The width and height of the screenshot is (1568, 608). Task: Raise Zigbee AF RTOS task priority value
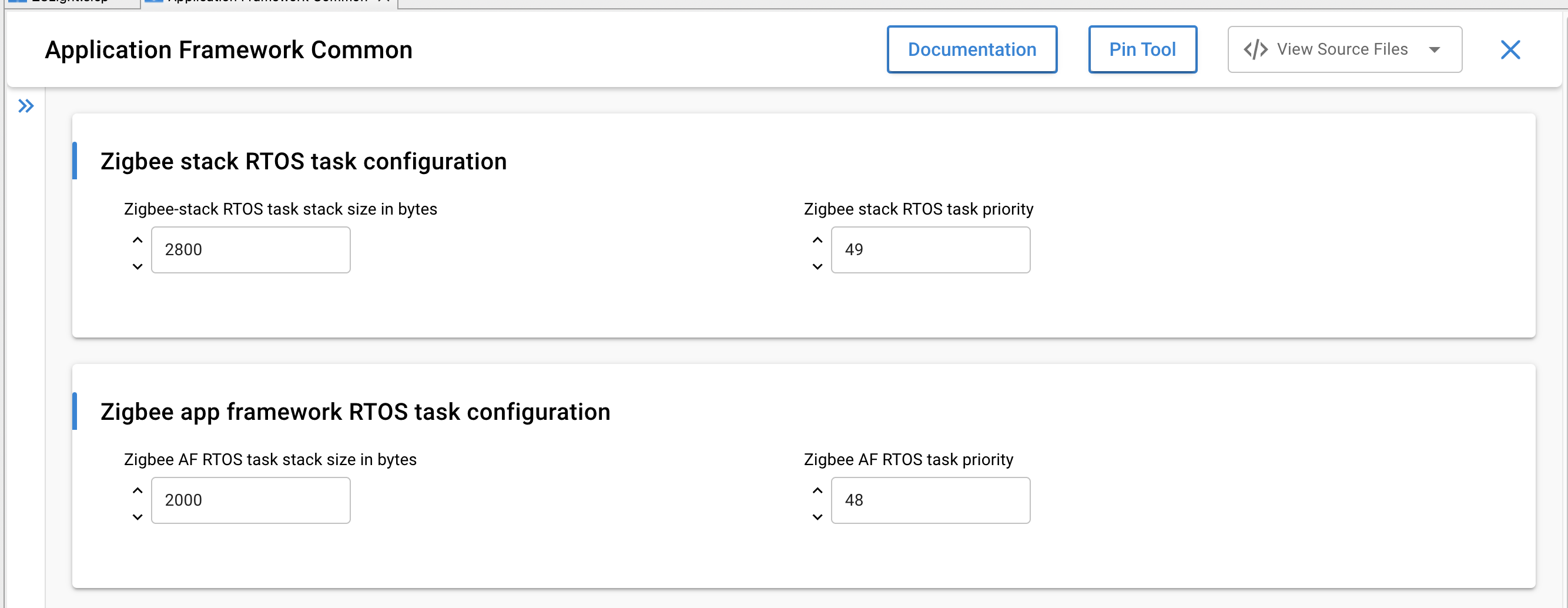click(x=817, y=490)
